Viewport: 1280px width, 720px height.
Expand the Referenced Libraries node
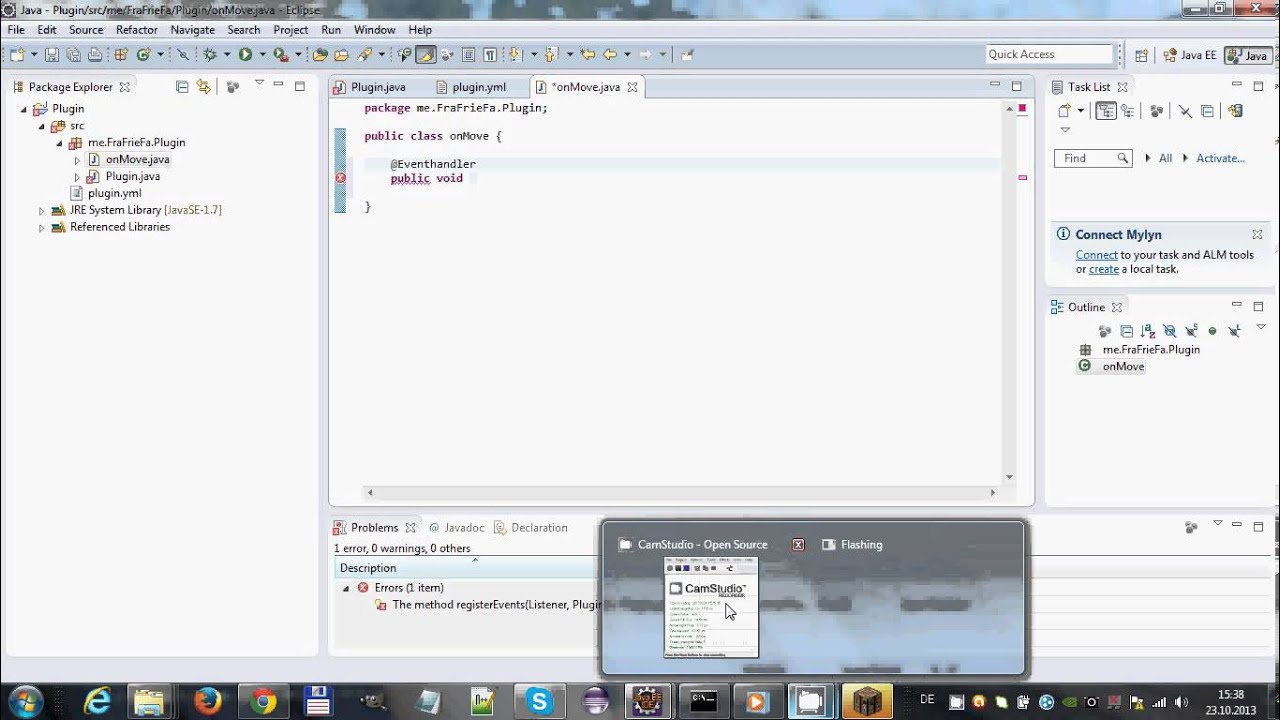coord(42,228)
